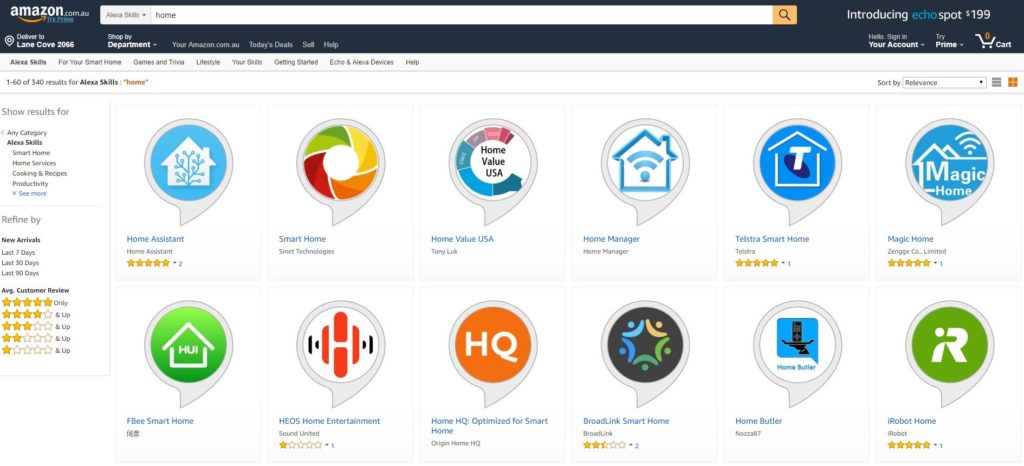Open For Your Smart Home tab
The image size is (1024, 466).
89,62
